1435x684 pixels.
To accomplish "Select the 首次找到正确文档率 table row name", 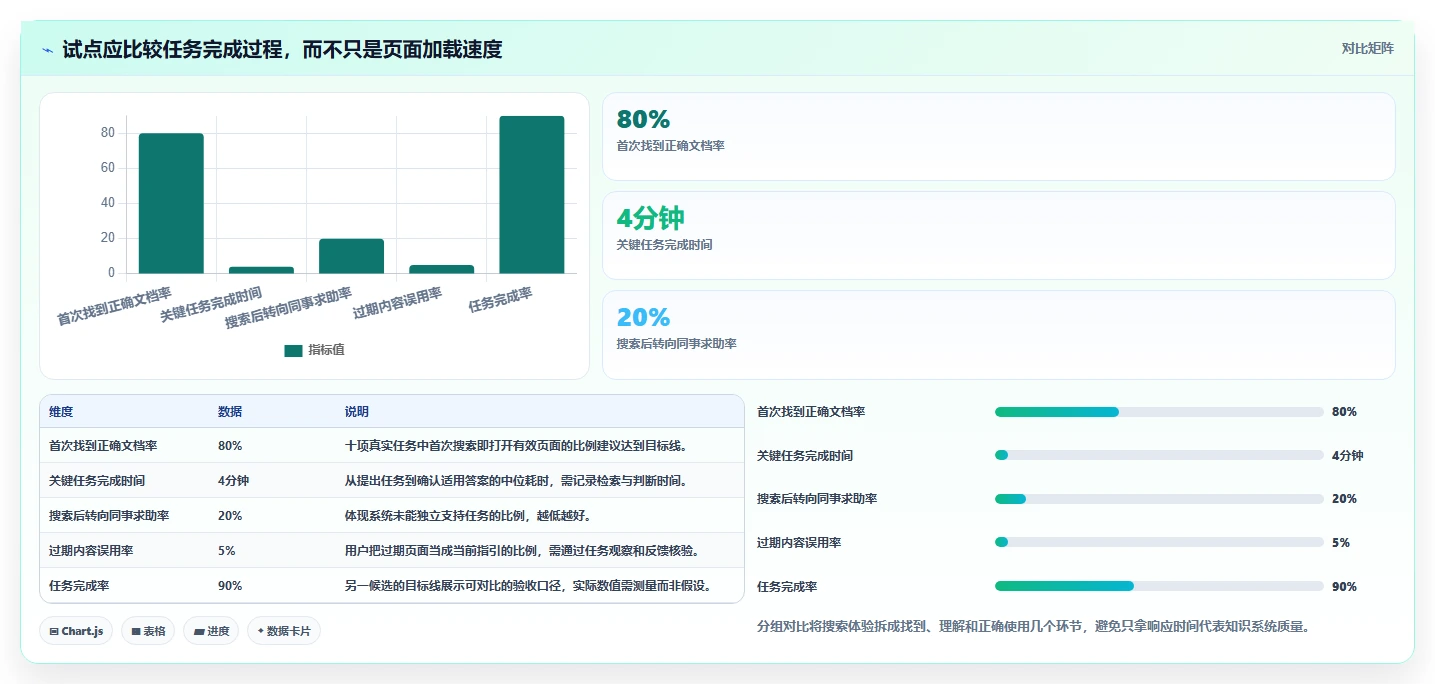I will pos(103,446).
